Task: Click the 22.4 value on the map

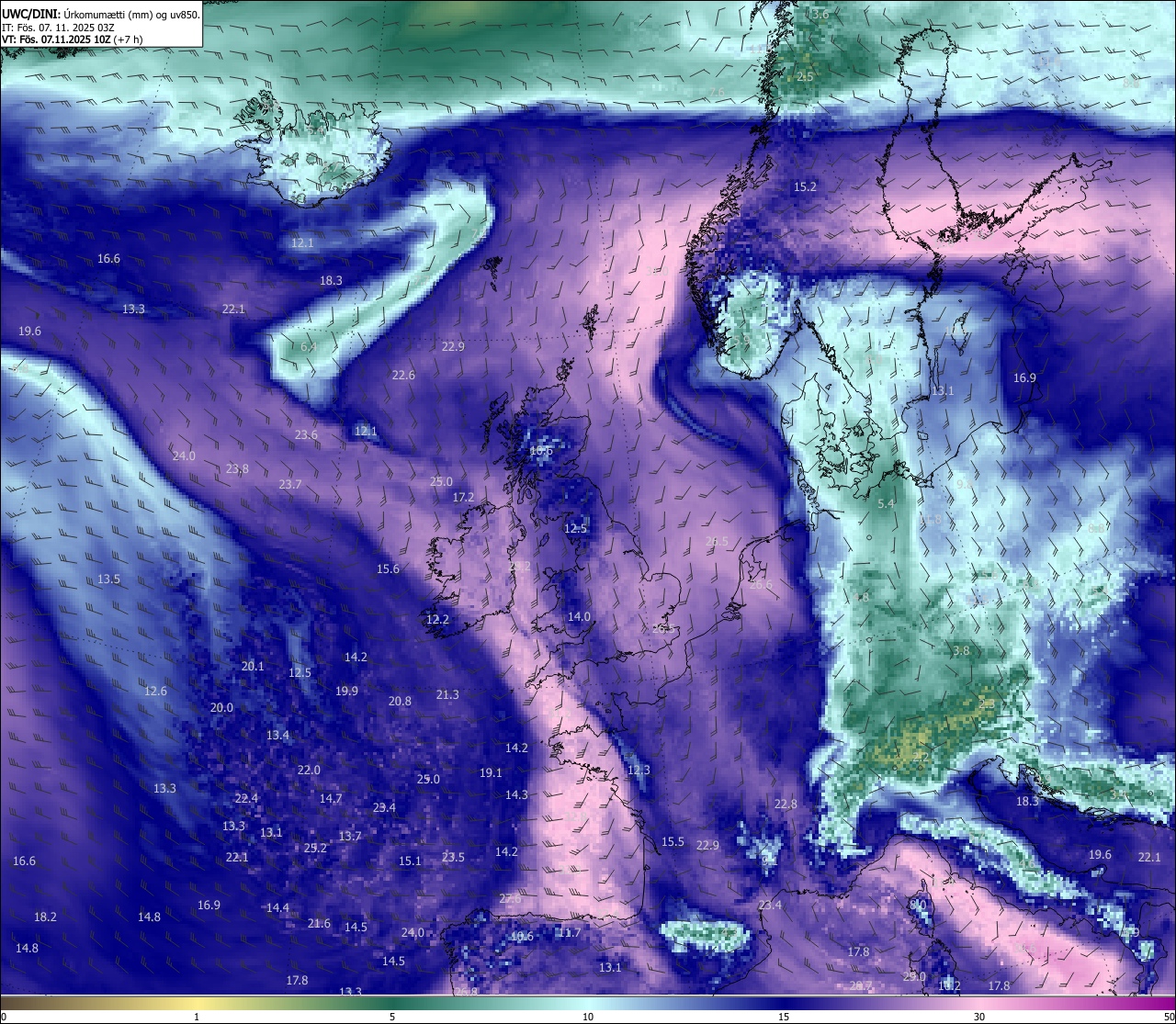Action: click(x=246, y=798)
